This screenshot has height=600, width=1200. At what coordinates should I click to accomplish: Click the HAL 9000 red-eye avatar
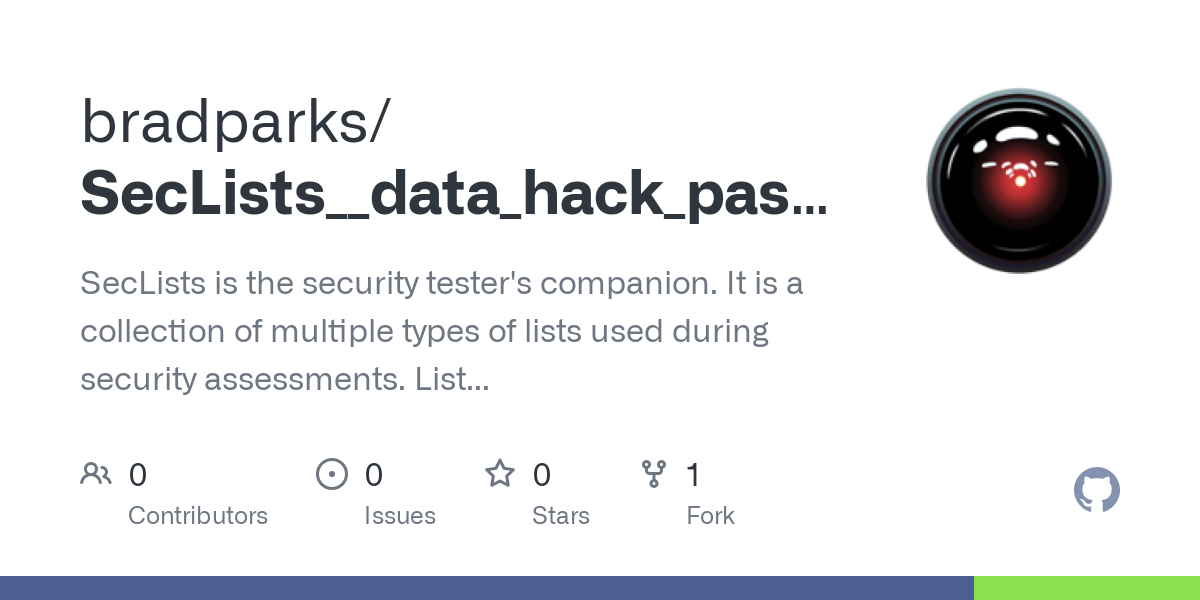pyautogui.click(x=1019, y=180)
